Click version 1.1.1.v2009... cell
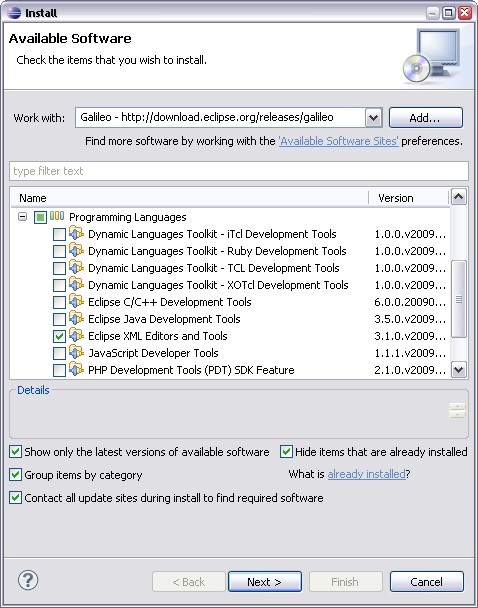 (x=410, y=353)
